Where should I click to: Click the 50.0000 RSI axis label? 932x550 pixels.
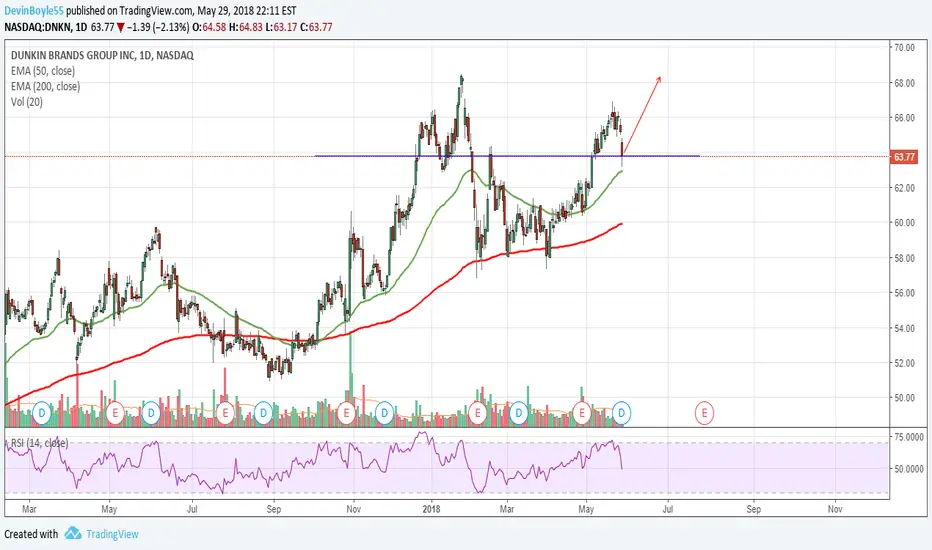908,469
